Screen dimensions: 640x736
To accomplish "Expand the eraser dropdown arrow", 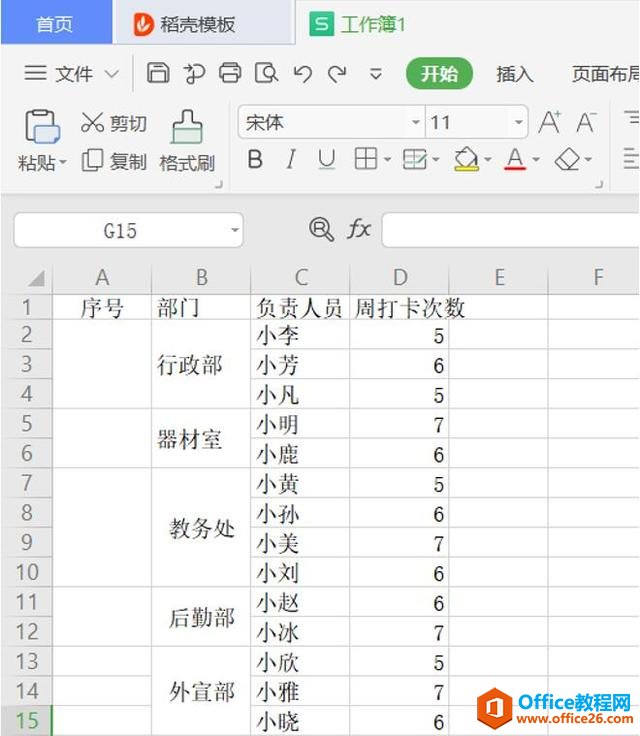I will click(588, 160).
